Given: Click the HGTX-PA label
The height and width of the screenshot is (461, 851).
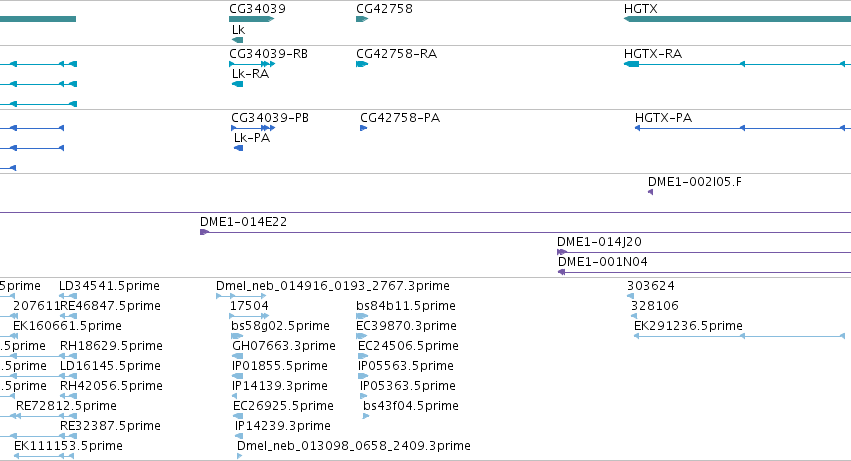Looking at the screenshot, I should (x=663, y=118).
